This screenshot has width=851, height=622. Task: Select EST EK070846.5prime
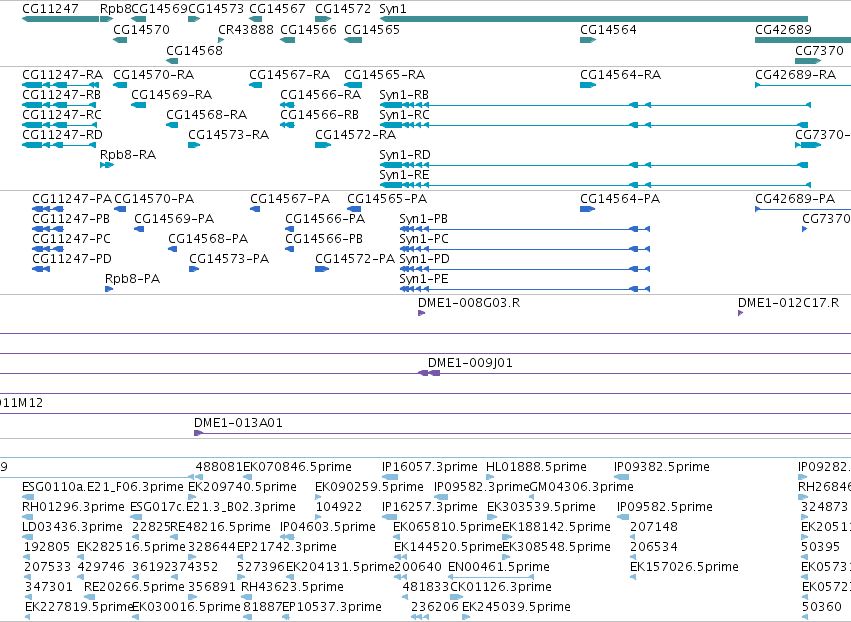[297, 467]
